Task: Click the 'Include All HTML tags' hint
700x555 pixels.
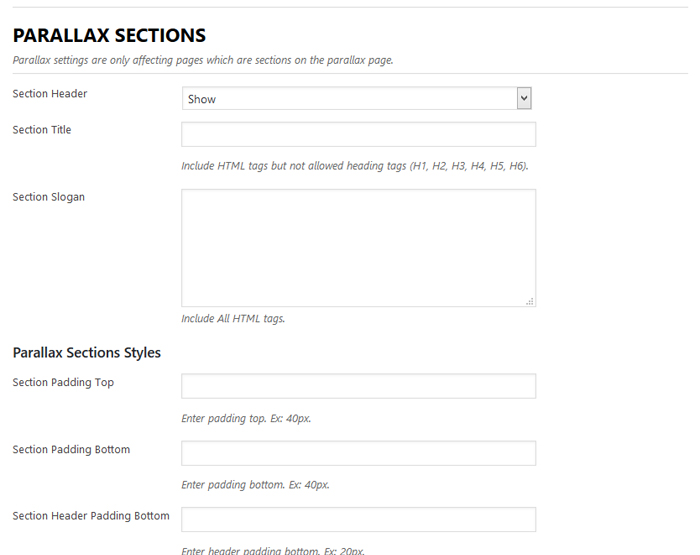Action: (233, 319)
